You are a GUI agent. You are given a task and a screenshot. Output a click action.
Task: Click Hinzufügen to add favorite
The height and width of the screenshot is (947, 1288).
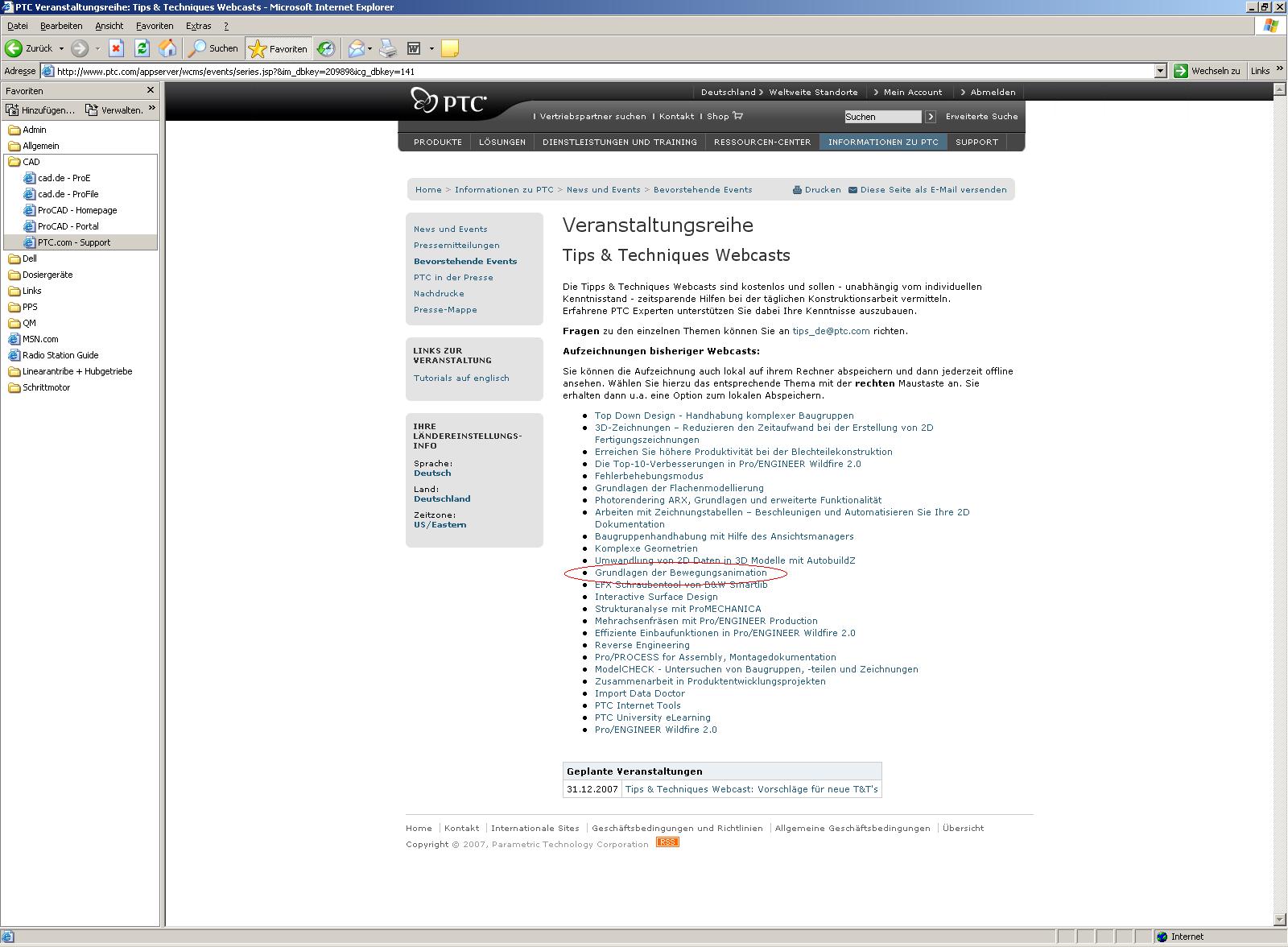click(40, 110)
